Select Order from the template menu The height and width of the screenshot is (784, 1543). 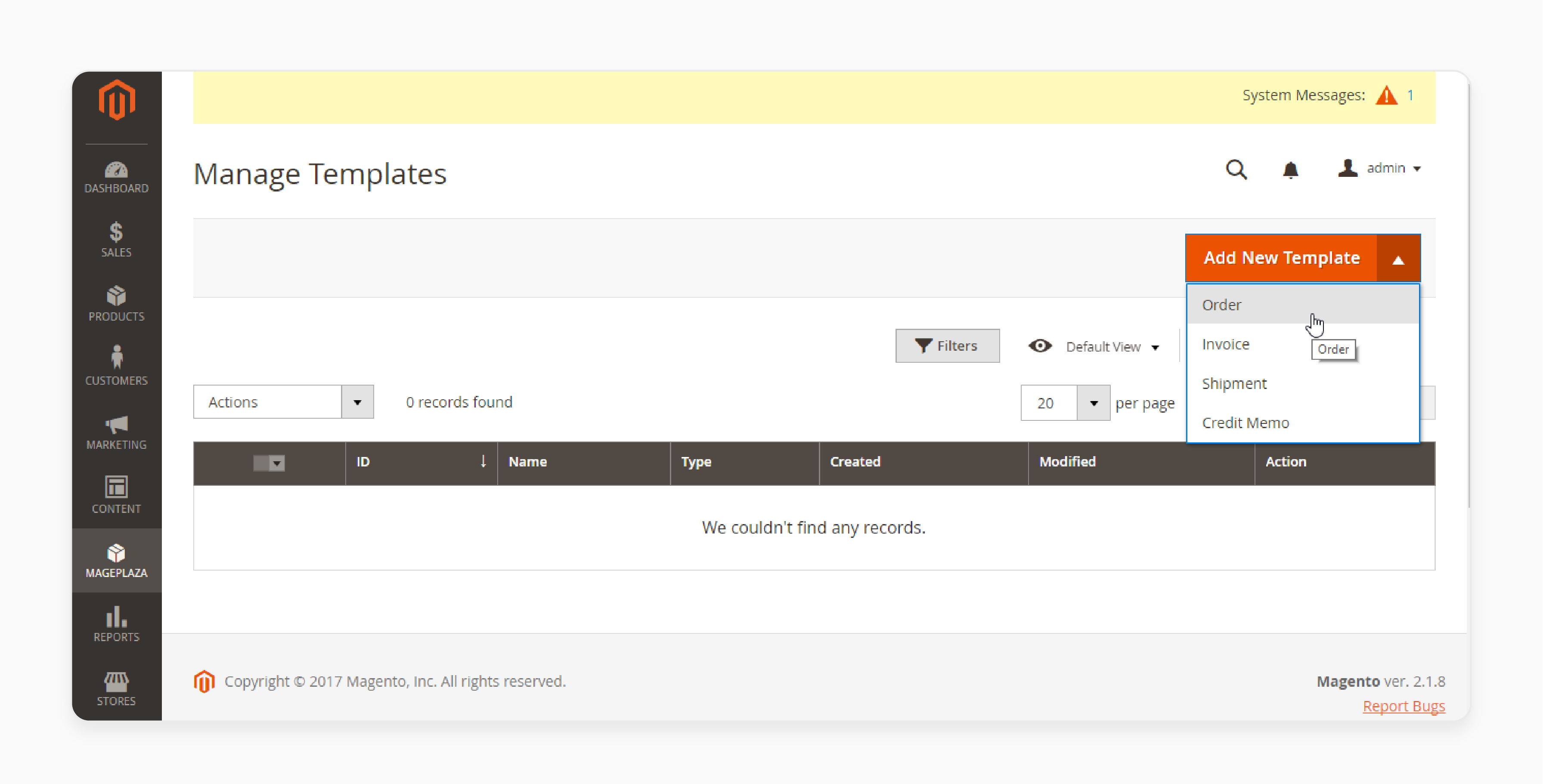1303,305
